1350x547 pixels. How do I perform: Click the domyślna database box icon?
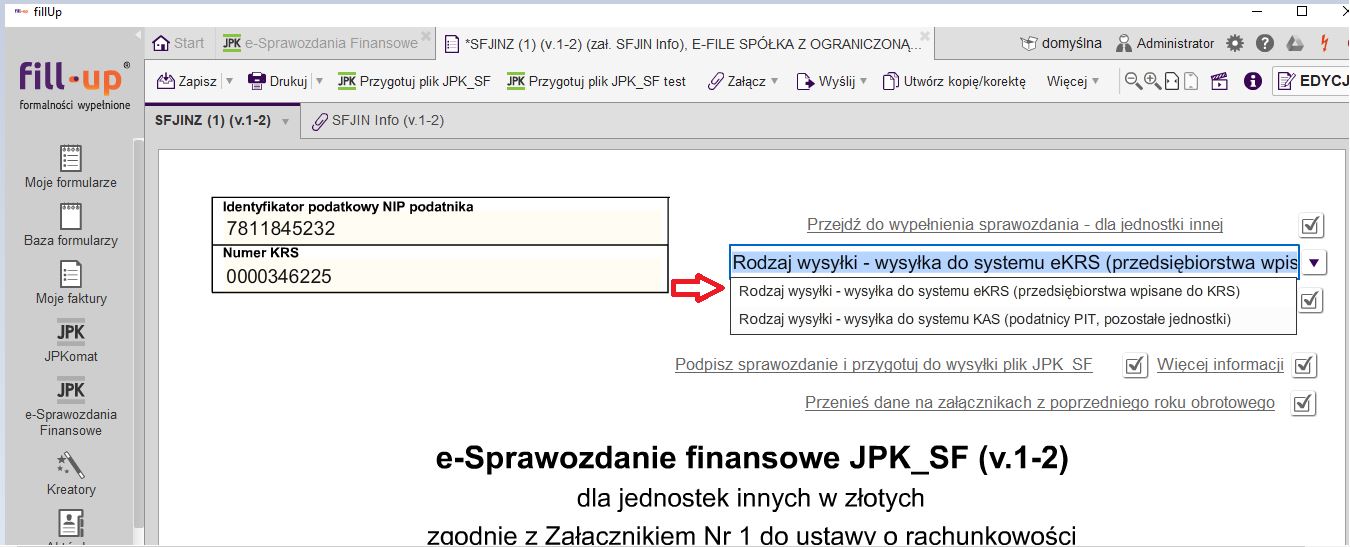coord(1029,43)
